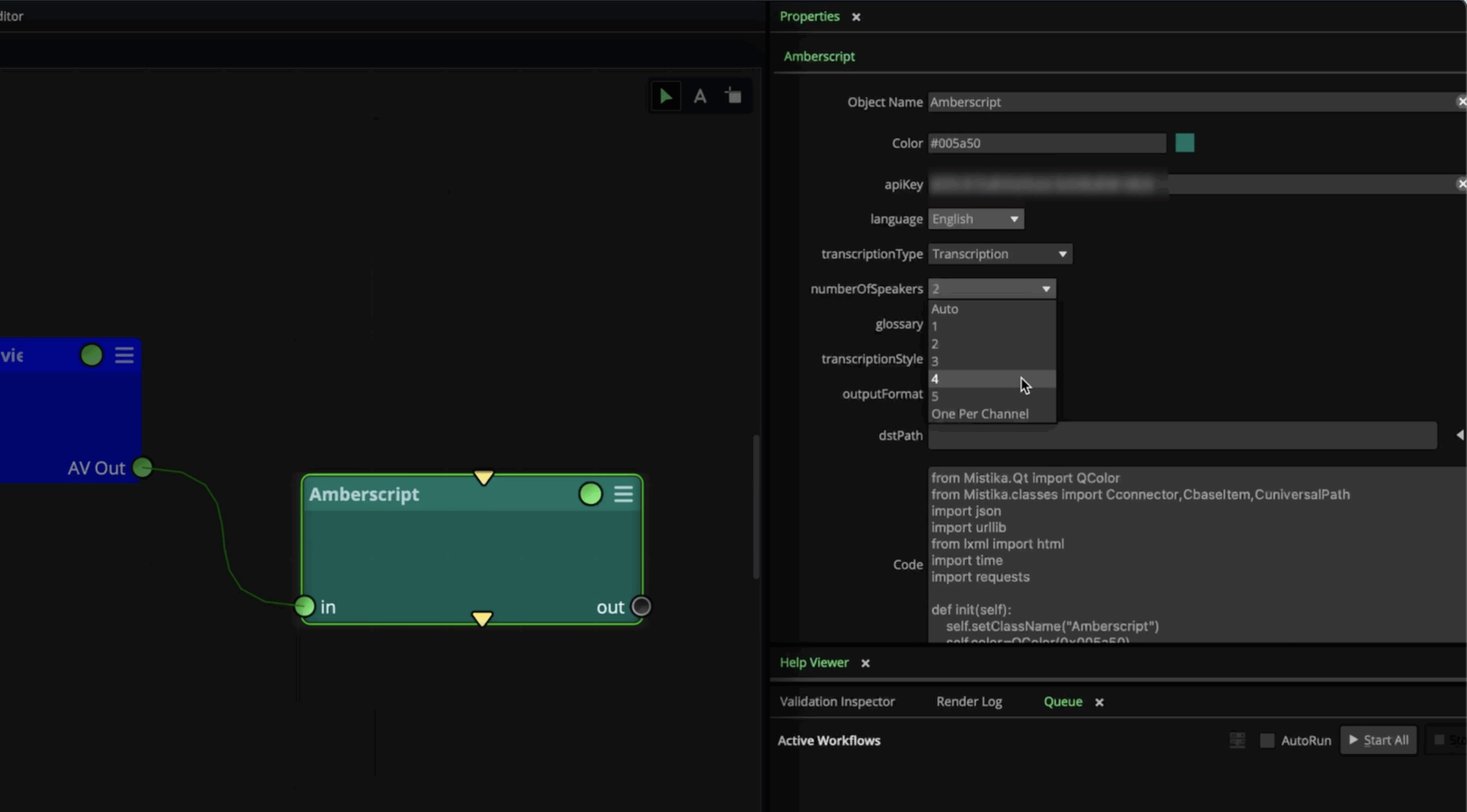The width and height of the screenshot is (1467, 812).
Task: Open the transcriptionType dropdown
Action: 1000,254
